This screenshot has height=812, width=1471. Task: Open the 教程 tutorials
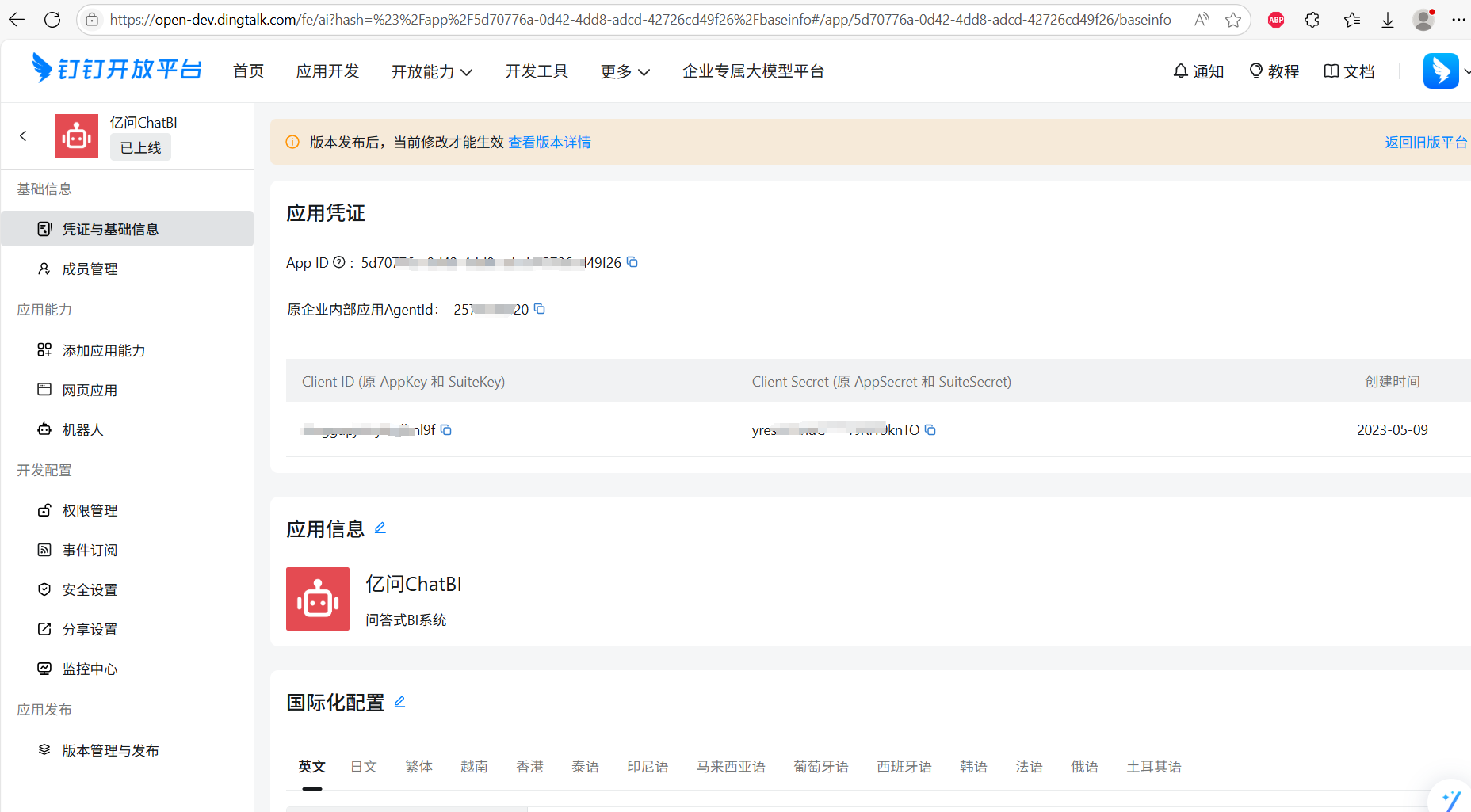(x=1274, y=71)
